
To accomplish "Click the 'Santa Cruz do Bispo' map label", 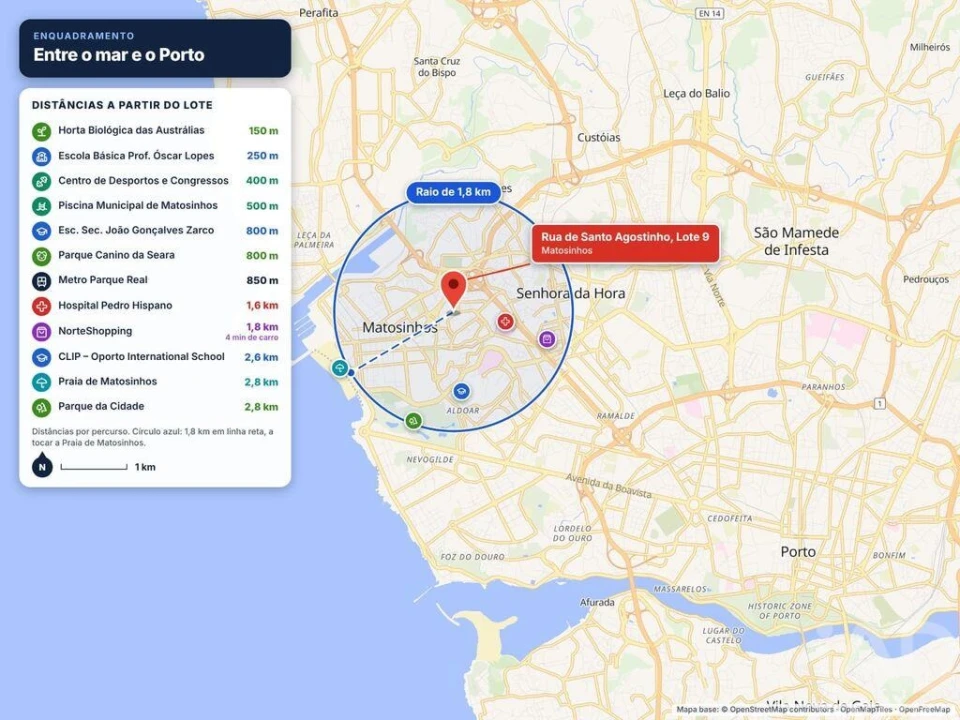I will click(437, 67).
